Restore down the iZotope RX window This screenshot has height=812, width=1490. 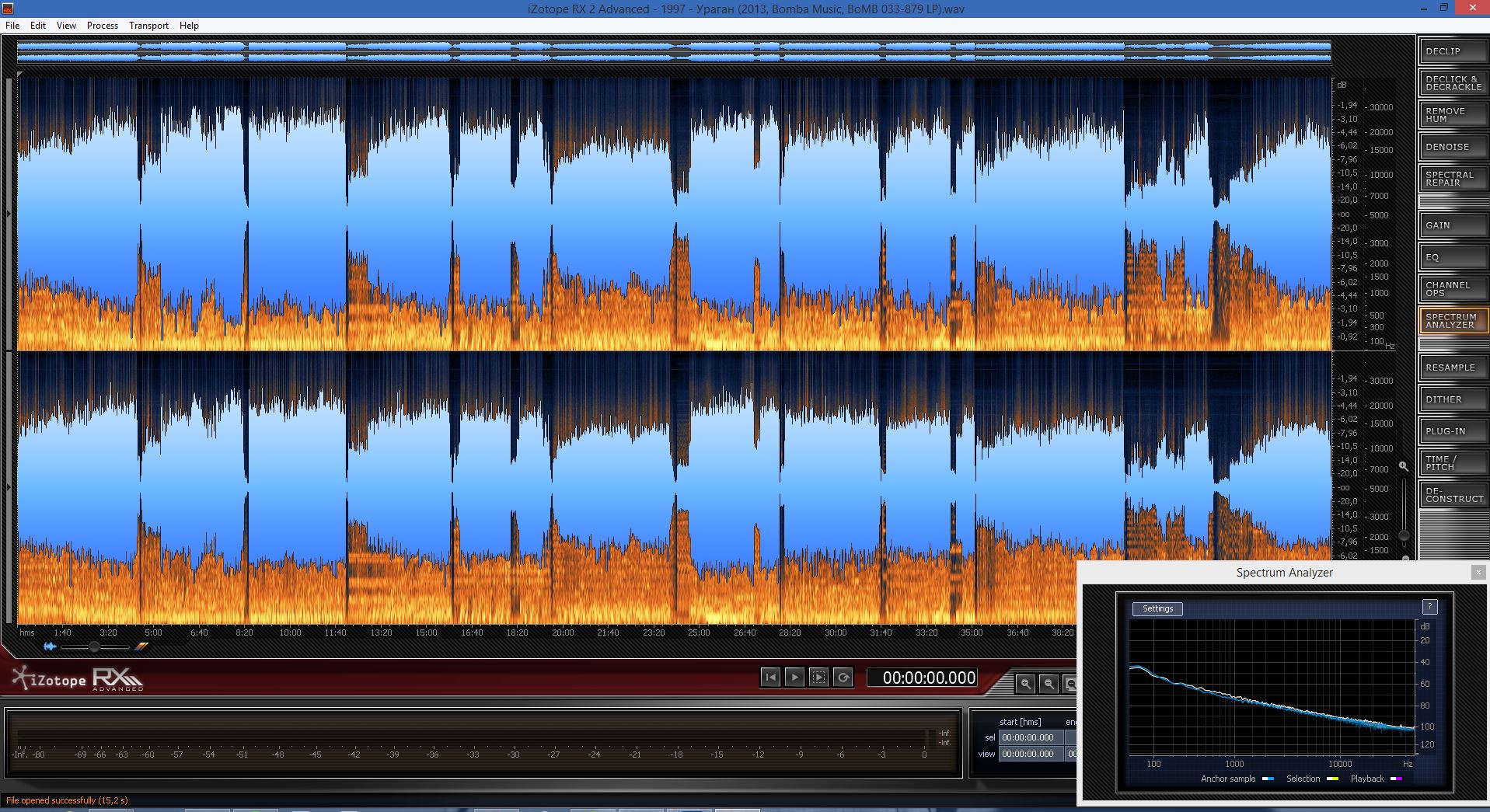tap(1443, 9)
